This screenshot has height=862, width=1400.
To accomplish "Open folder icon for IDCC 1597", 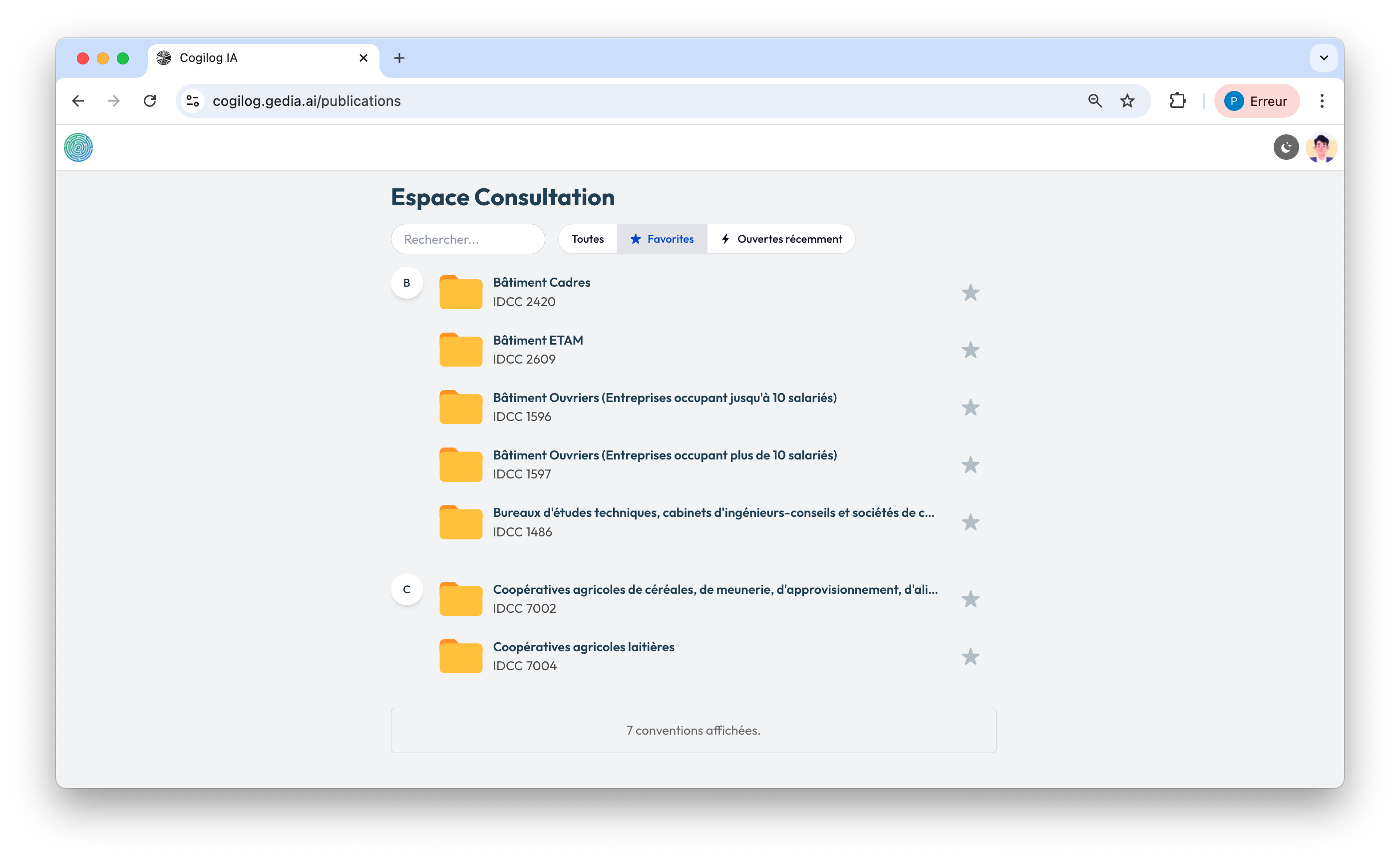I will [461, 465].
